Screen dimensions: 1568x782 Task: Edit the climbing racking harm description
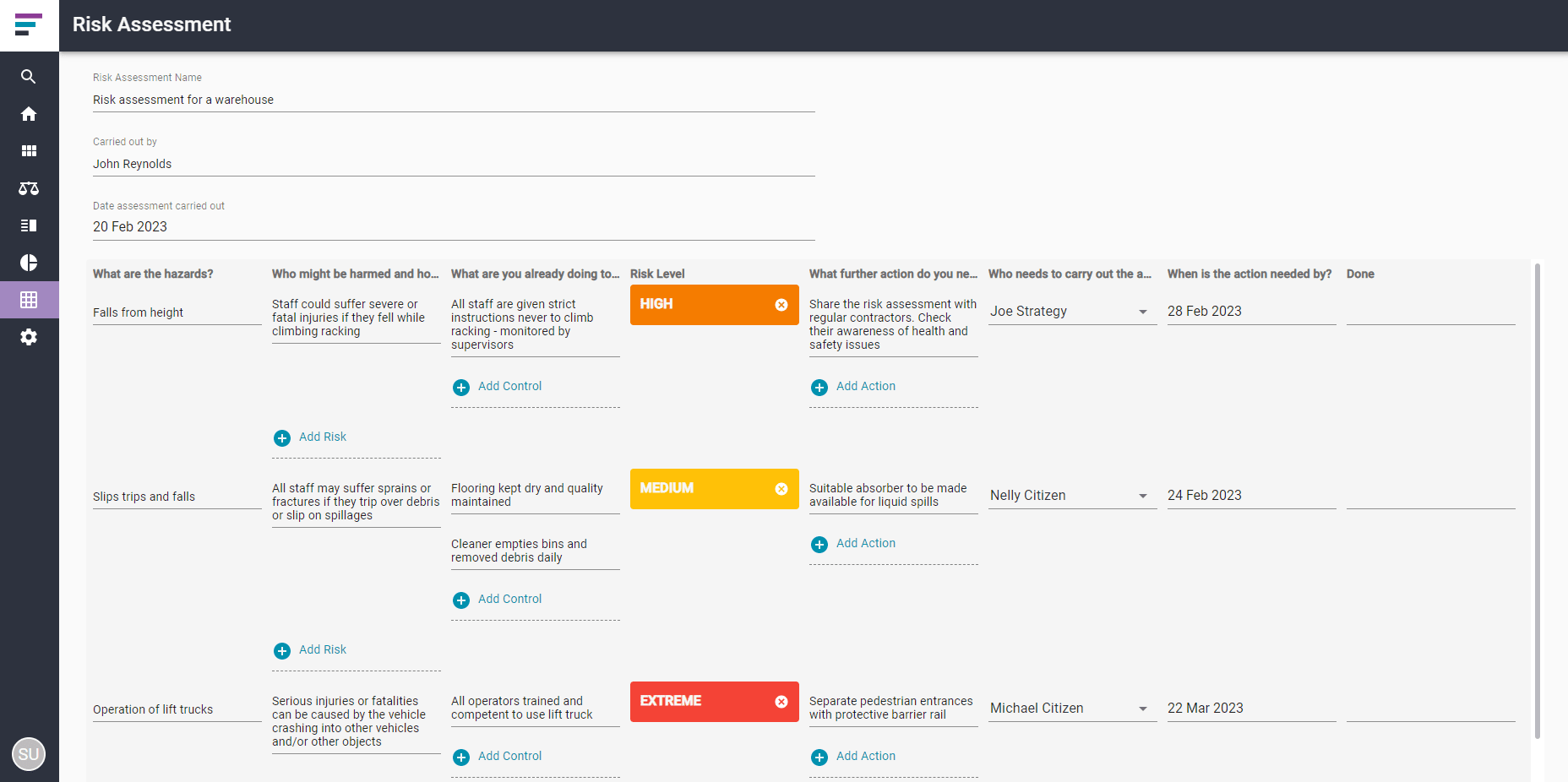pos(357,318)
